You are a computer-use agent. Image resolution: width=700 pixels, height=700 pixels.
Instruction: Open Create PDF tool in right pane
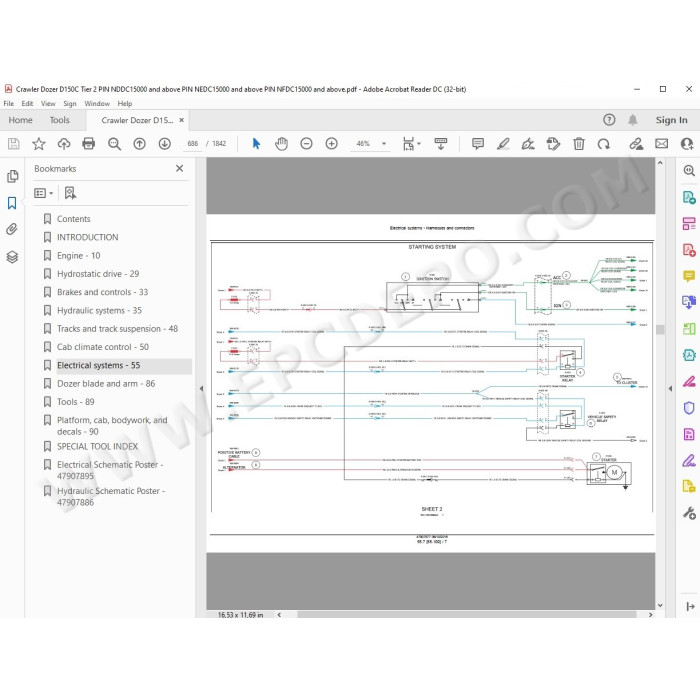point(689,250)
